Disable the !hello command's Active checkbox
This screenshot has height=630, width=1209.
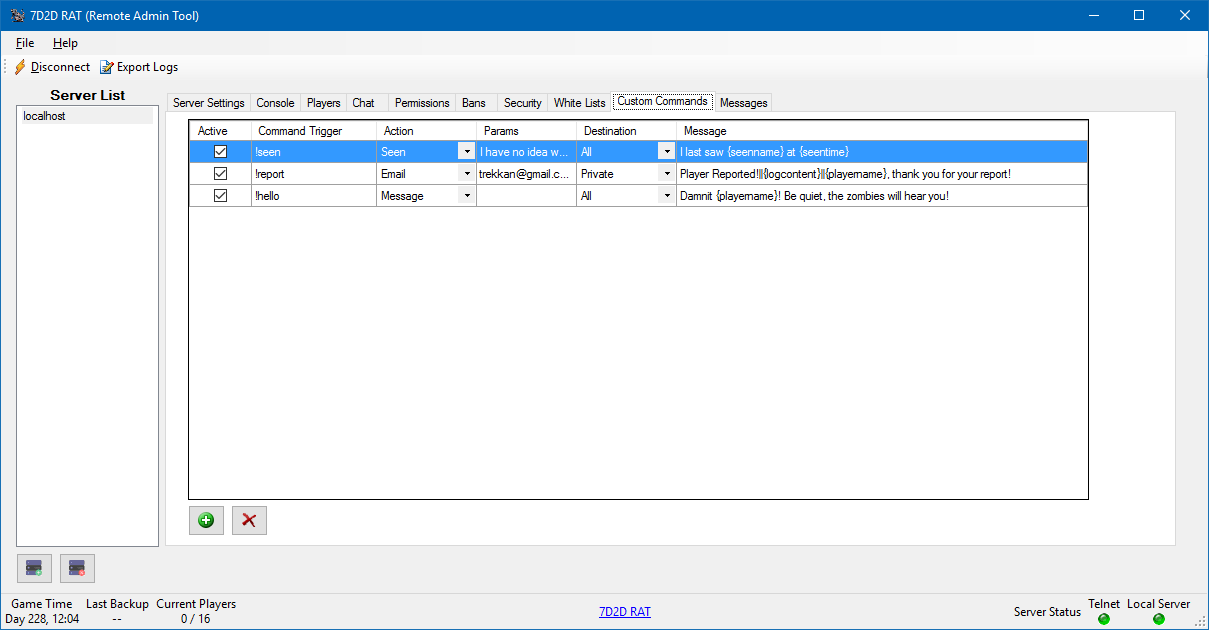[220, 196]
